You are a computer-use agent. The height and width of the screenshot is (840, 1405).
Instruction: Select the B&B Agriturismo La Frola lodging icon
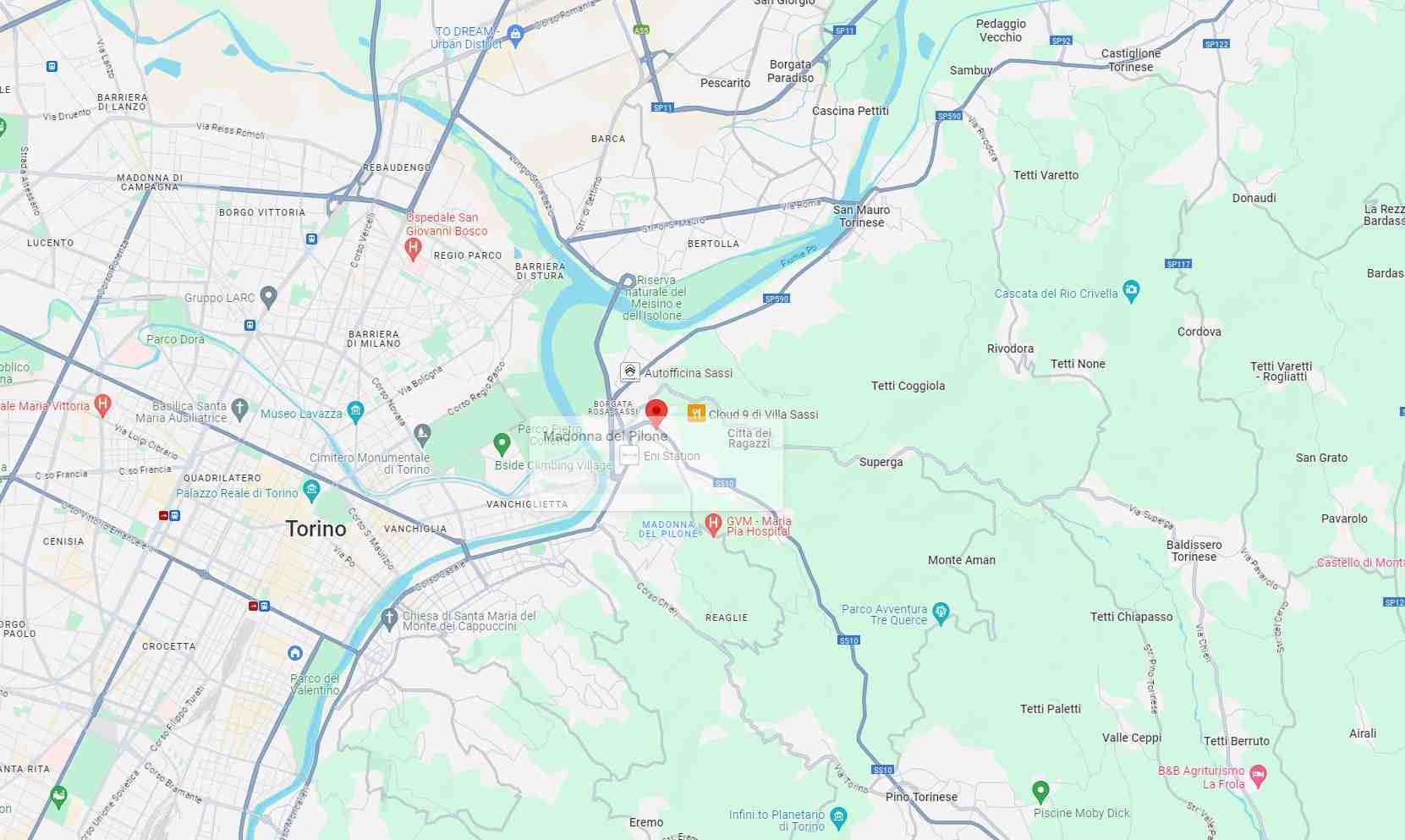pos(1258,776)
